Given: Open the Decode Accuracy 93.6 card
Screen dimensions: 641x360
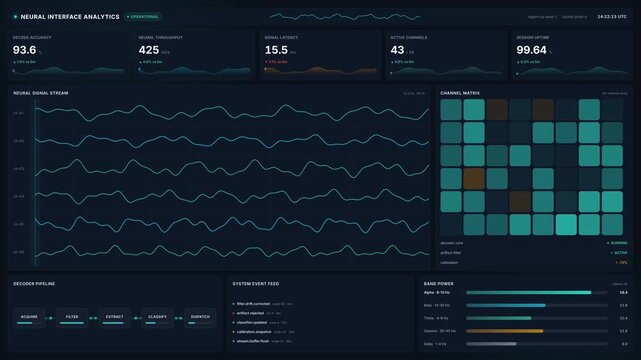Looking at the screenshot, I should click(x=69, y=55).
